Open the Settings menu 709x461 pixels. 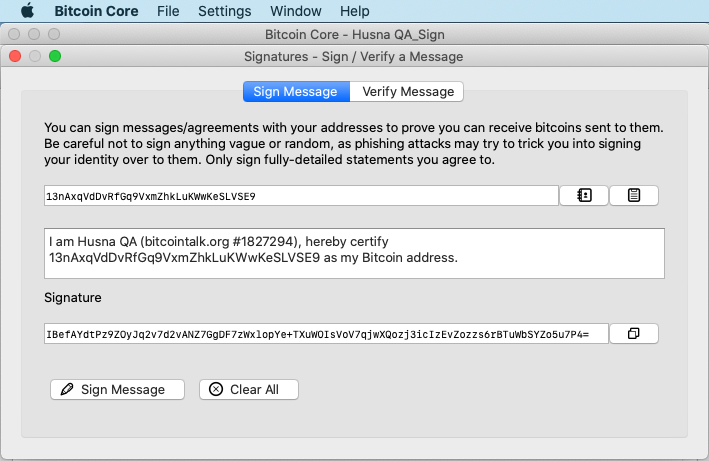(x=224, y=11)
